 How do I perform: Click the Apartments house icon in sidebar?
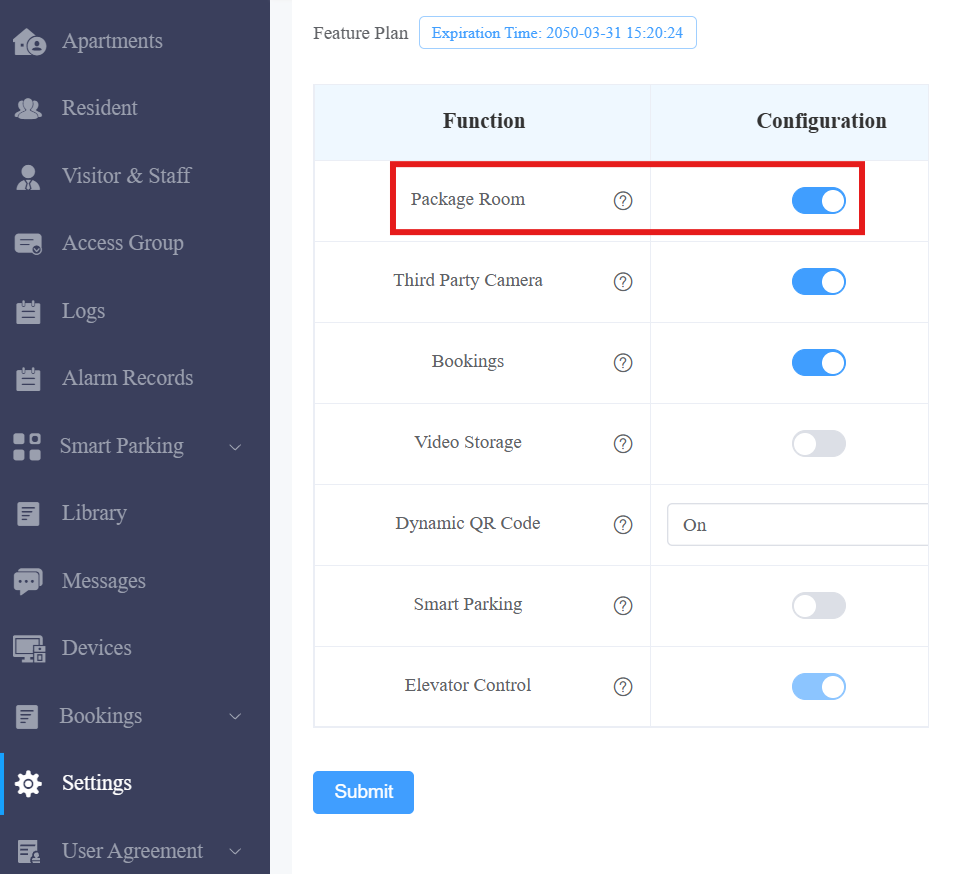pyautogui.click(x=29, y=41)
